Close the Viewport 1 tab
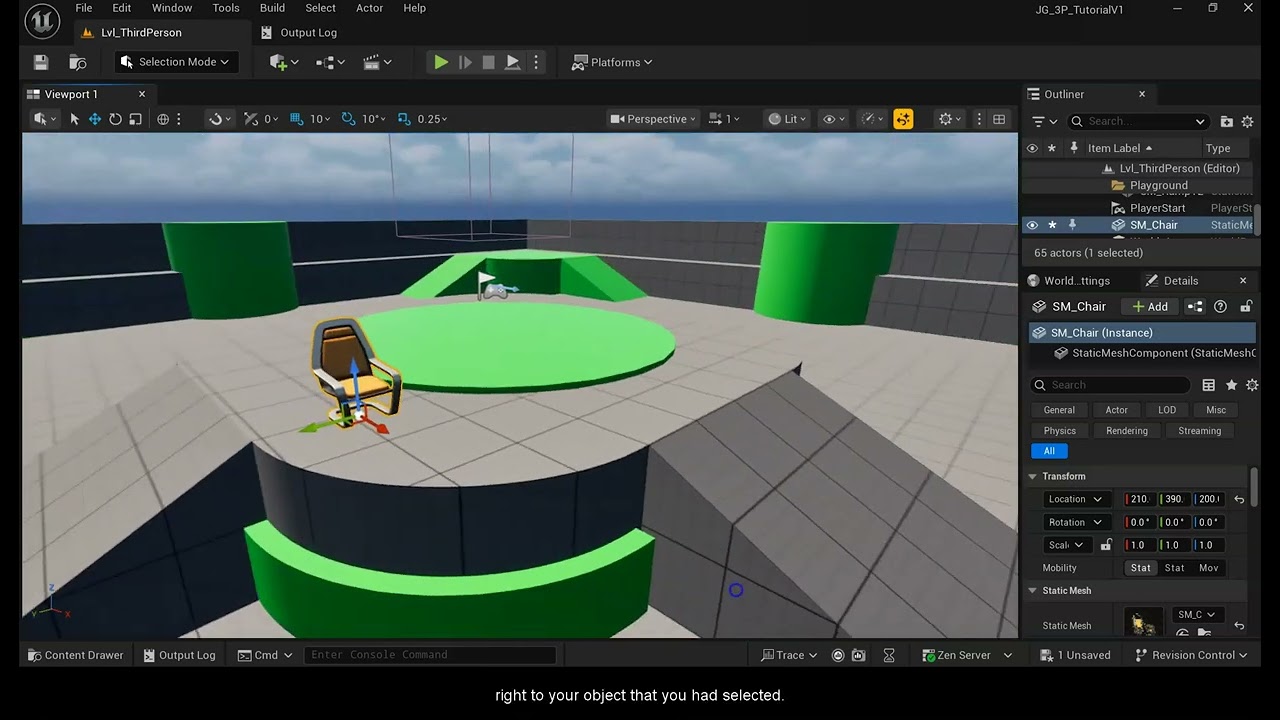The width and height of the screenshot is (1280, 720). click(x=142, y=94)
